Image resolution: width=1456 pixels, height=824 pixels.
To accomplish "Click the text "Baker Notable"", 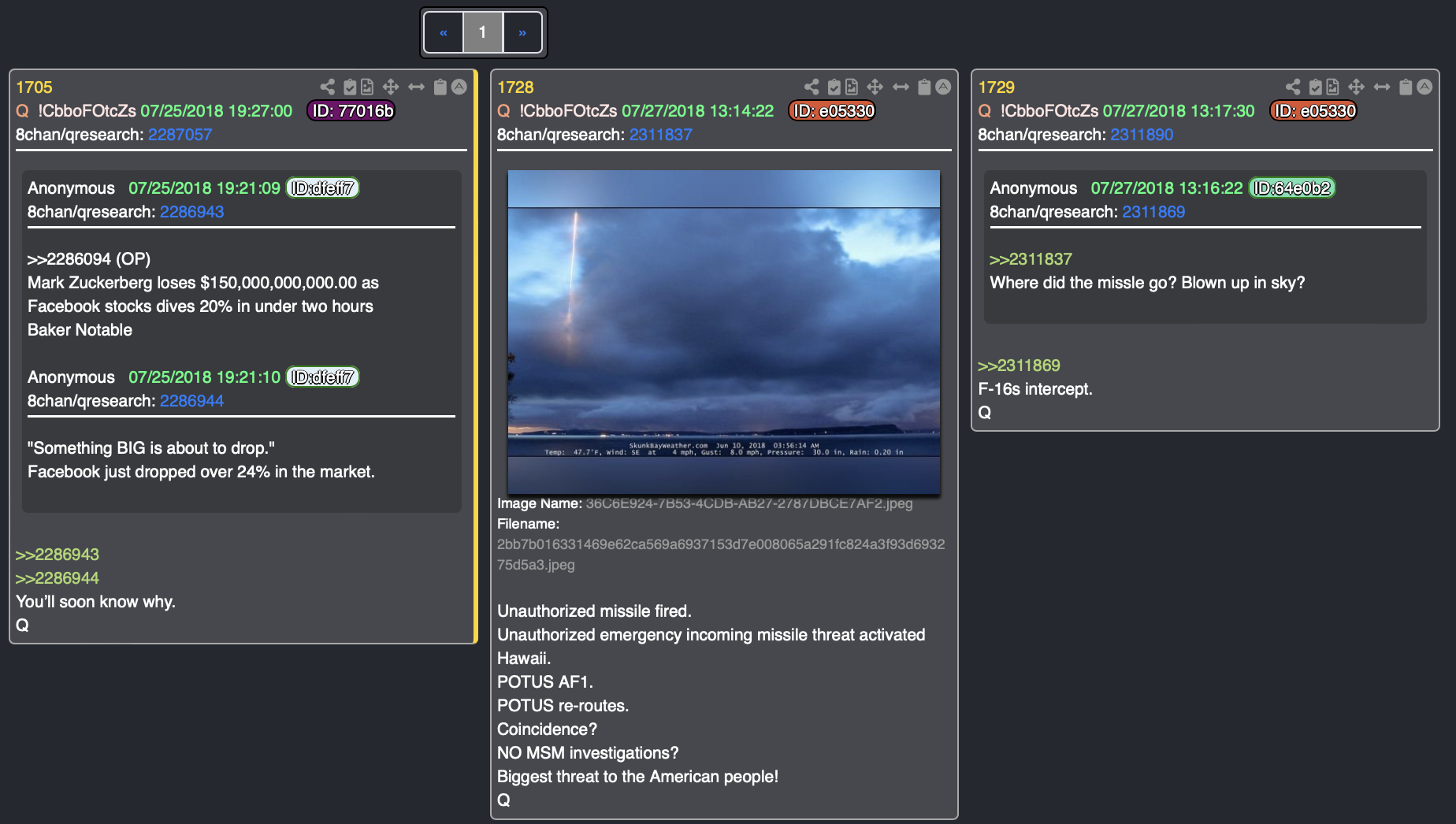I will pos(80,330).
